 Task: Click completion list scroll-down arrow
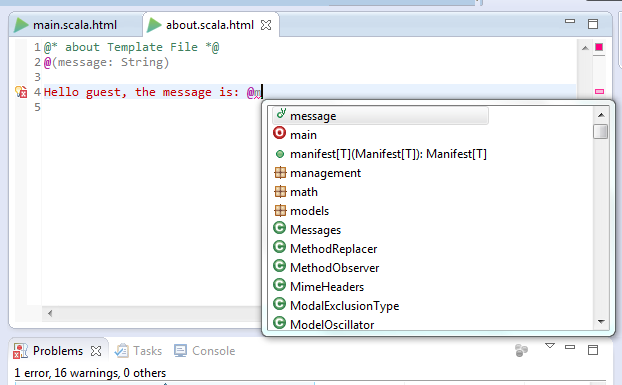[601, 322]
